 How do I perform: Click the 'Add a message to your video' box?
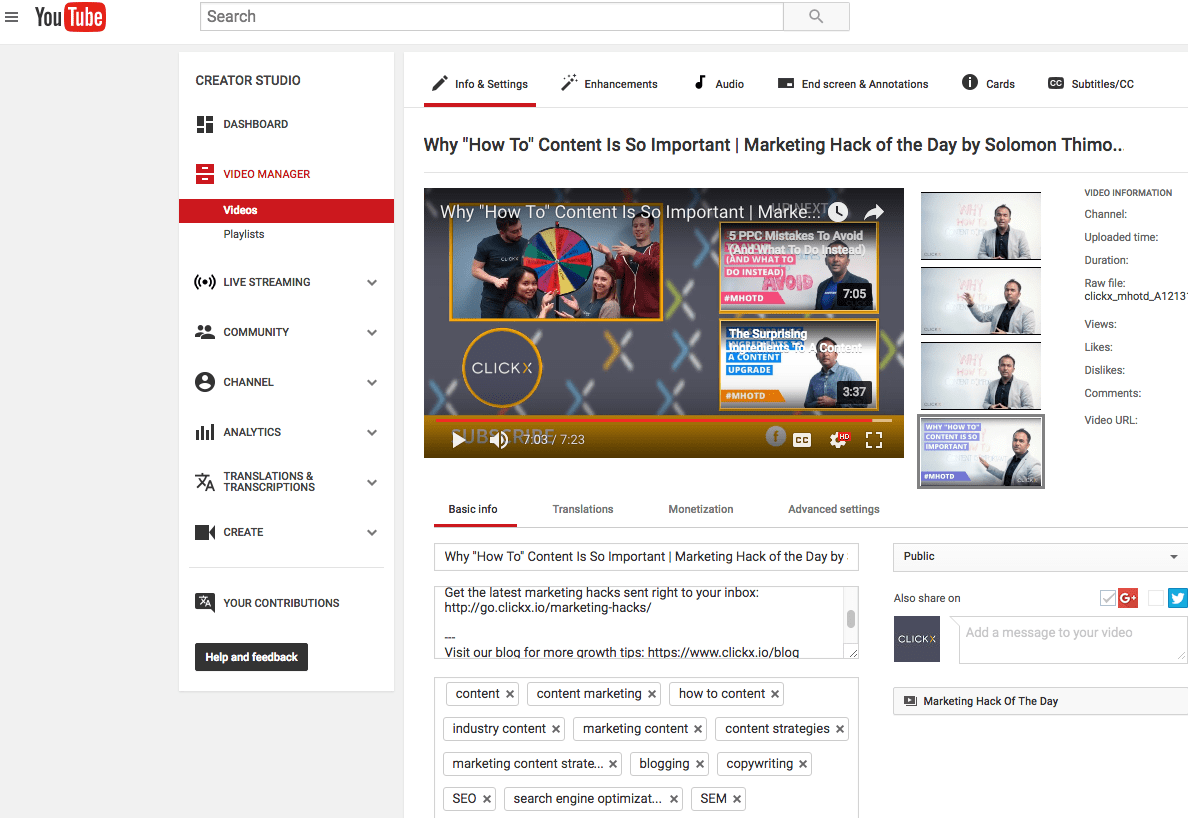click(x=1073, y=640)
